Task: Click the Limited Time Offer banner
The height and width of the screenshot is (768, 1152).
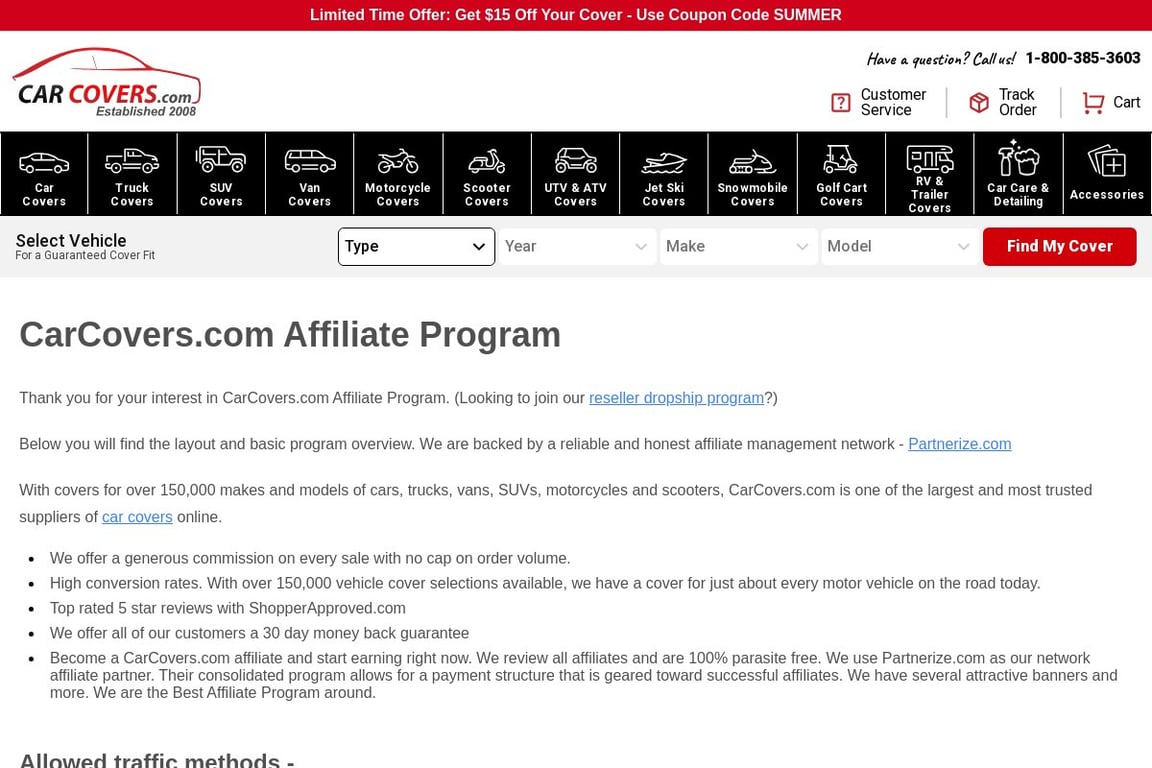Action: coord(576,15)
